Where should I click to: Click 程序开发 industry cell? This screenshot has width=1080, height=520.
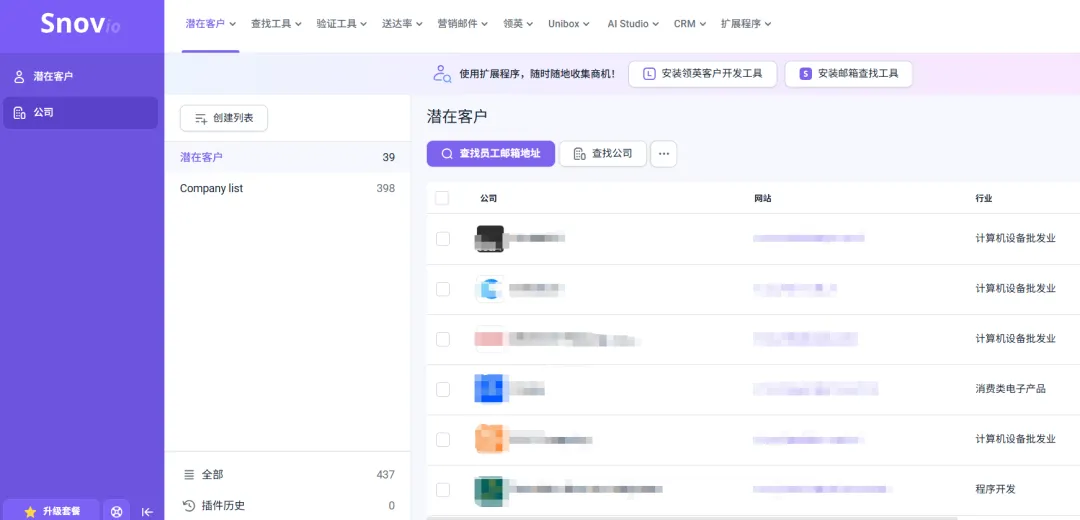[x=995, y=490]
